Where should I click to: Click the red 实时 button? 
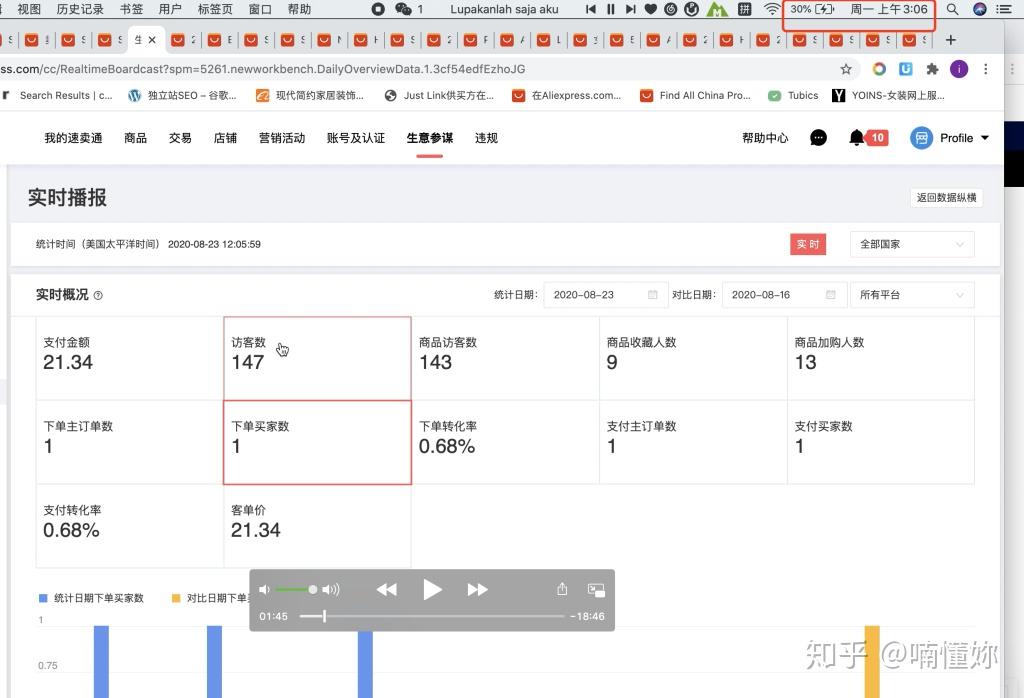(x=808, y=244)
